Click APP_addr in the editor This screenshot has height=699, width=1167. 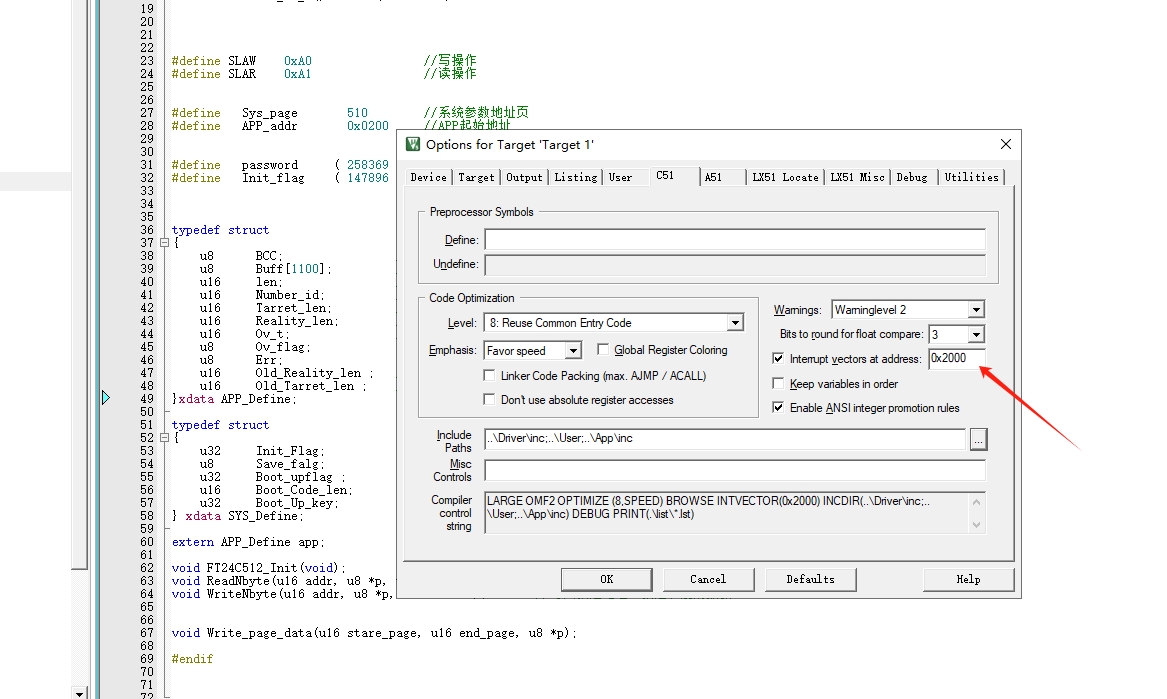(x=269, y=126)
